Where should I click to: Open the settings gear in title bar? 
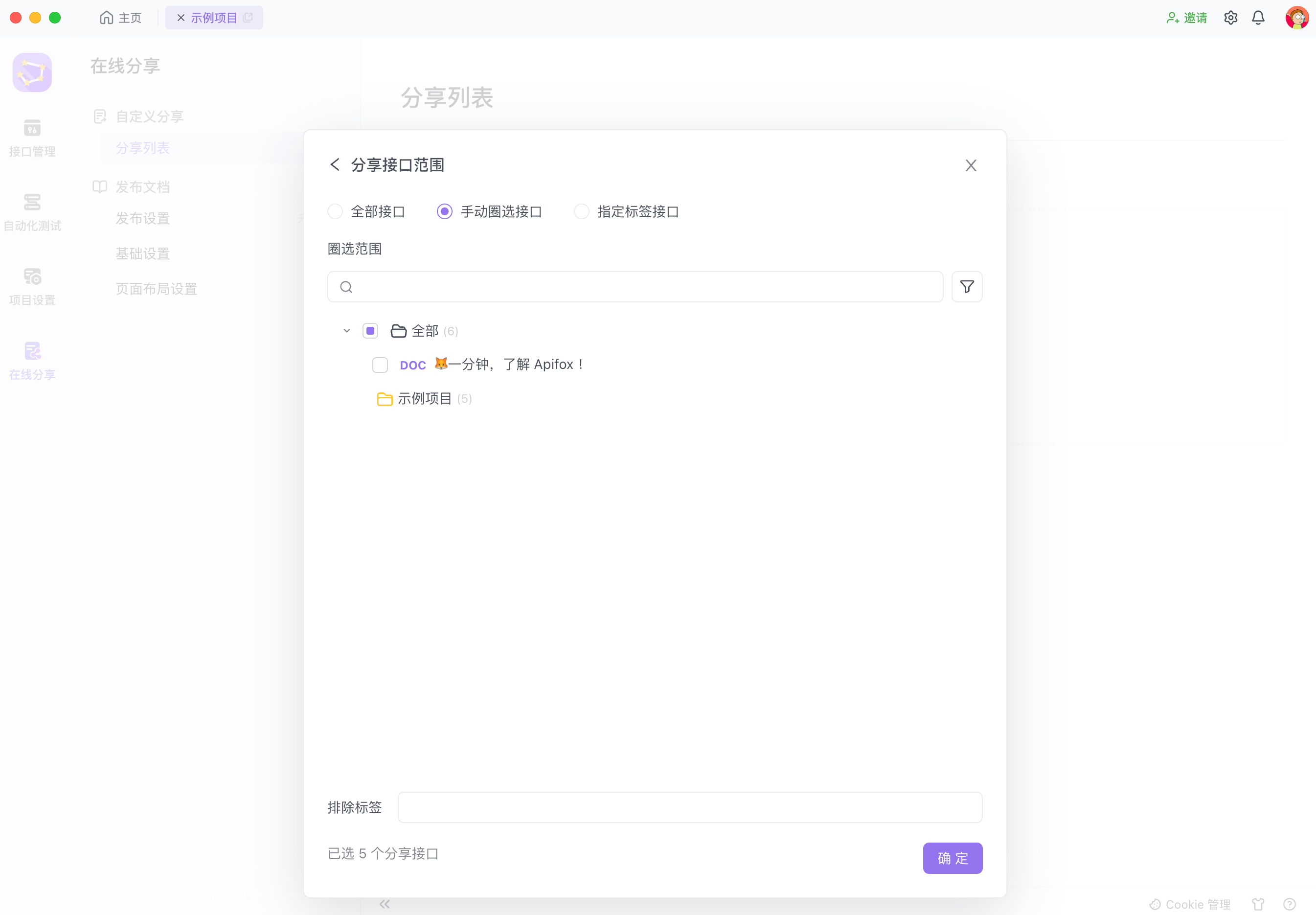coord(1230,18)
